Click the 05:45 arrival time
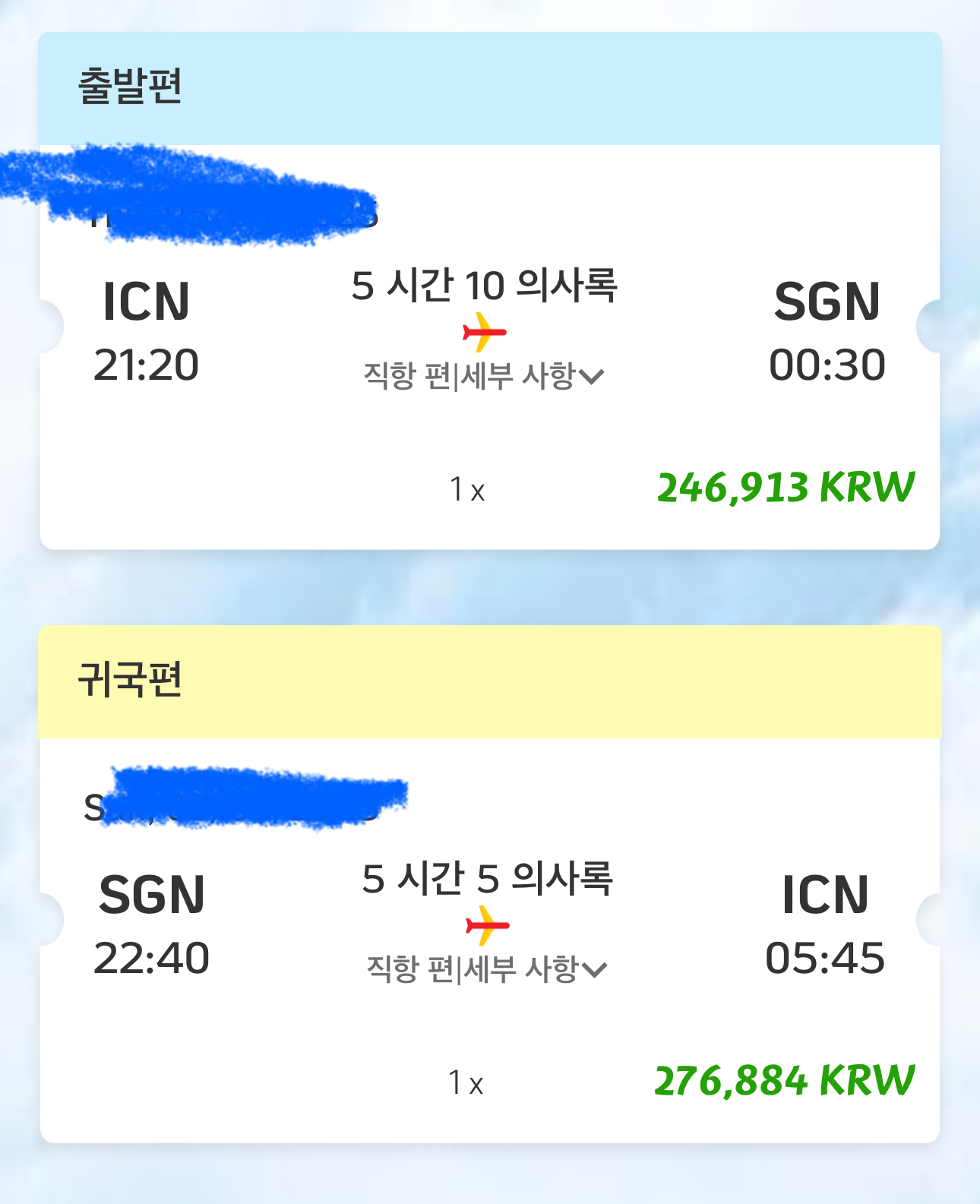The width and height of the screenshot is (980, 1204). (x=825, y=958)
